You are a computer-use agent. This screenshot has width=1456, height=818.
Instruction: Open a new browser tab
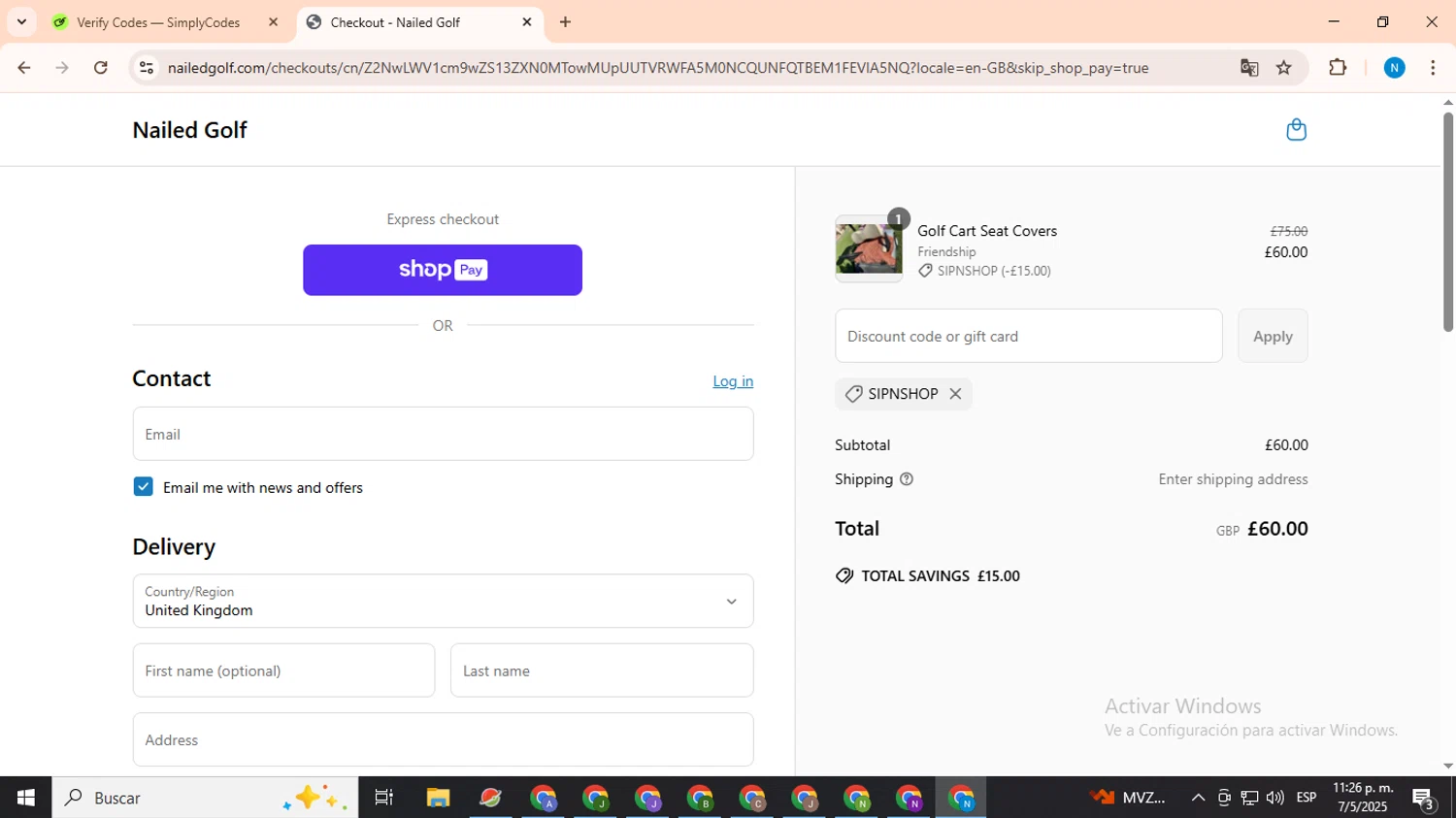(565, 21)
